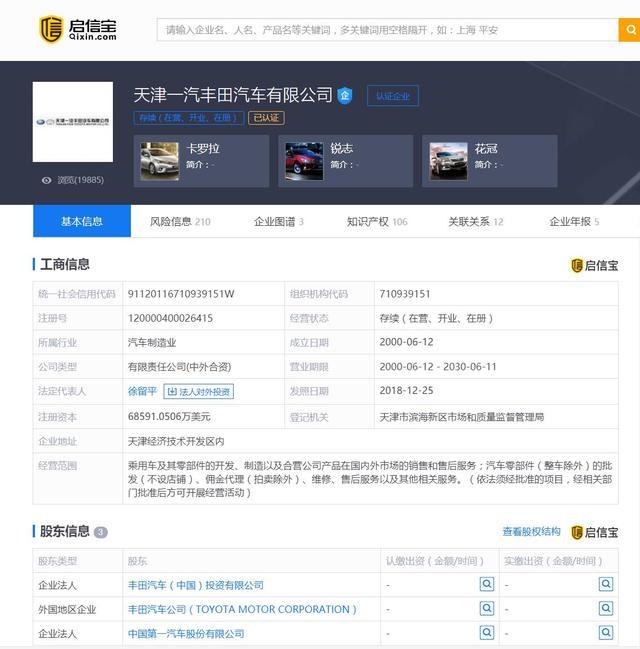Click credit code 91120116710939151W
Screen dimensions: 640x649
pyautogui.click(x=181, y=294)
